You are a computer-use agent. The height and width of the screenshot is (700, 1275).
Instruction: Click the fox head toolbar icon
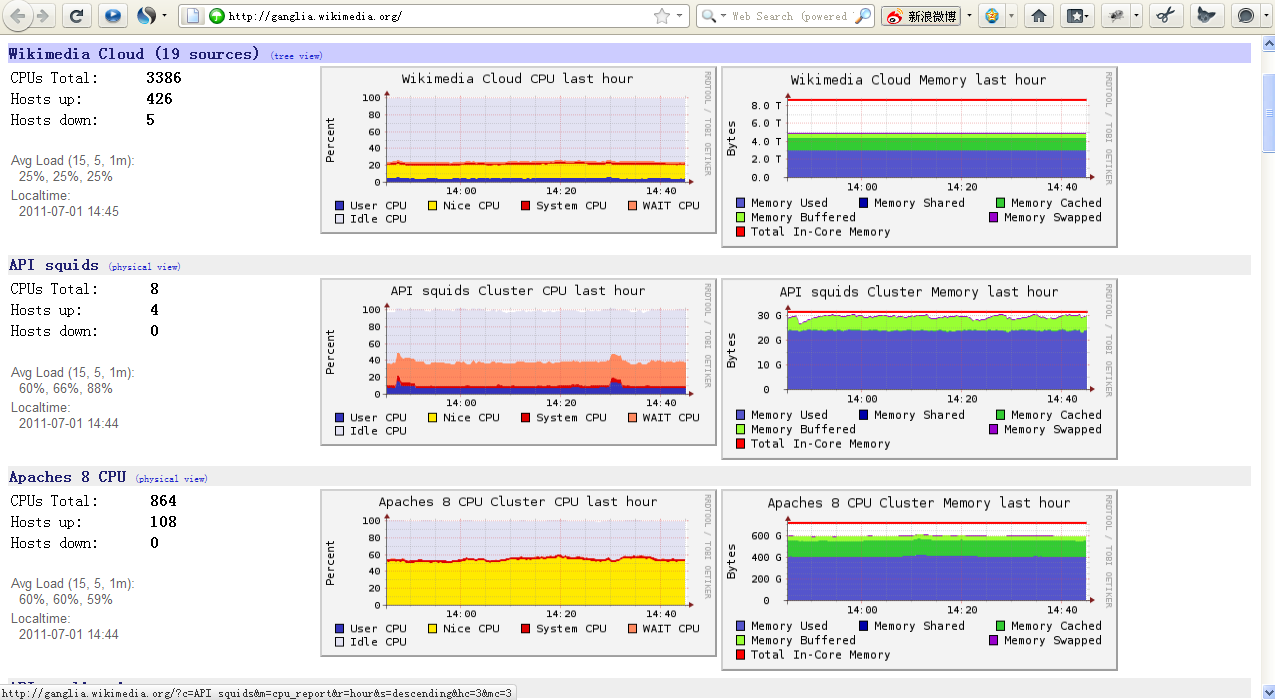click(1207, 16)
